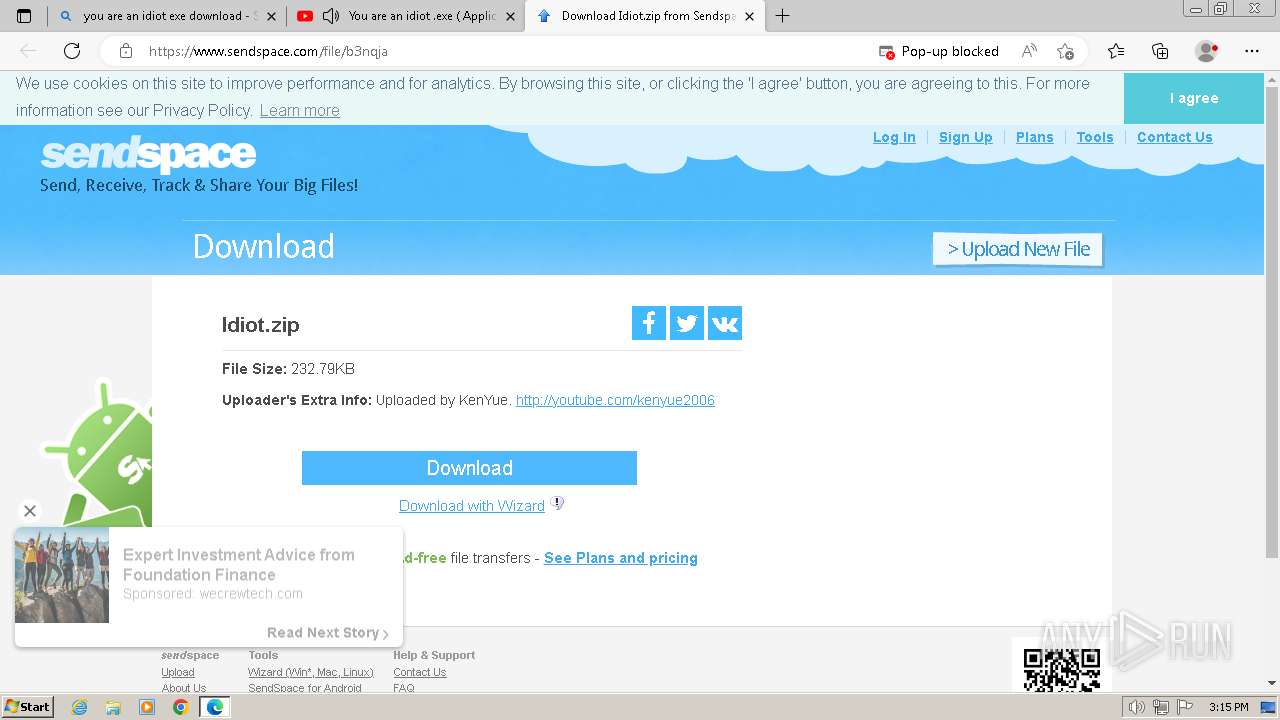Close the YouTube 'You are an idiot .exe' tab
Image resolution: width=1280 pixels, height=720 pixels.
(510, 16)
